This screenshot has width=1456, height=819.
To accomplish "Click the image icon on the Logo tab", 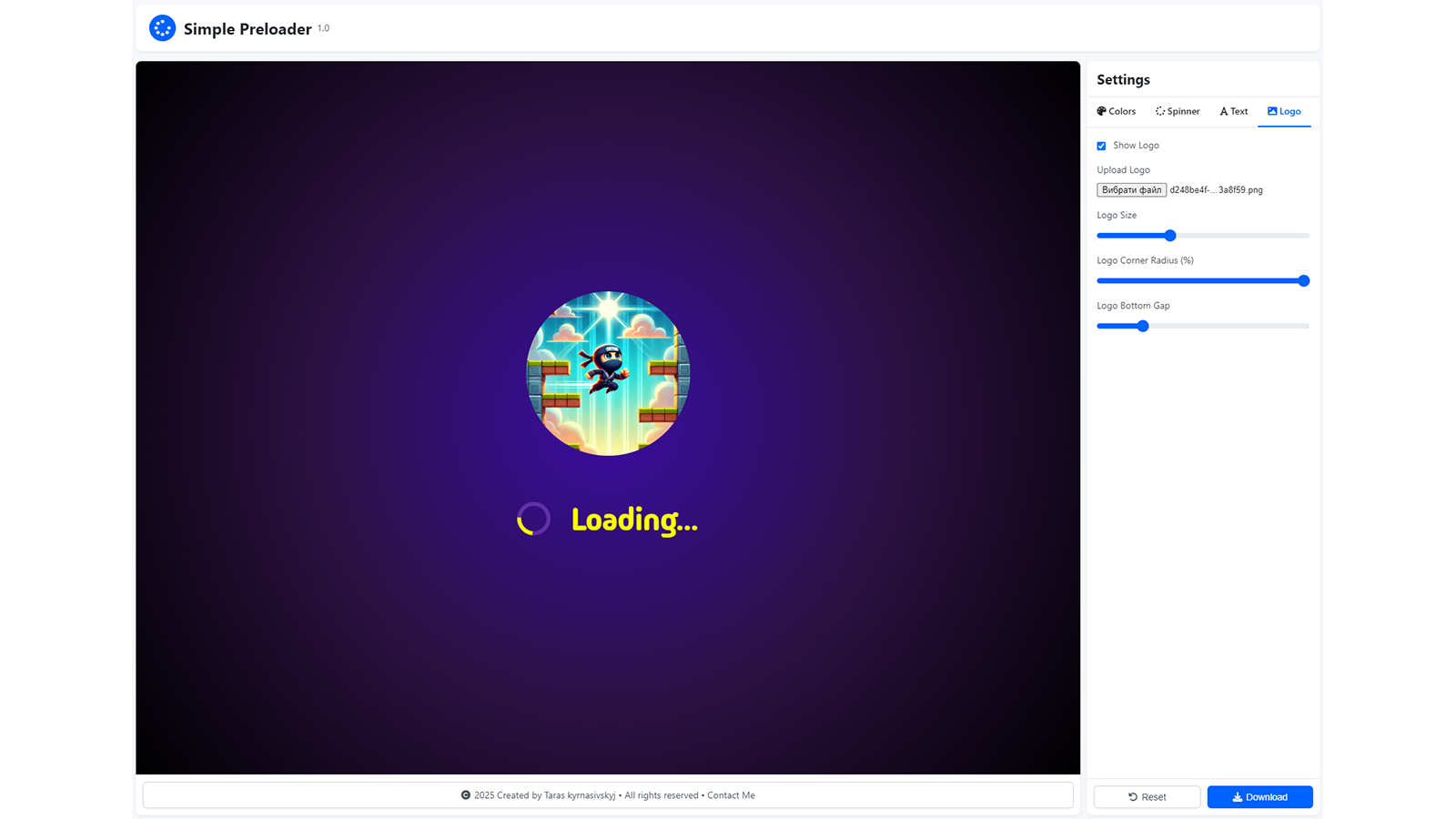I will (x=1271, y=111).
